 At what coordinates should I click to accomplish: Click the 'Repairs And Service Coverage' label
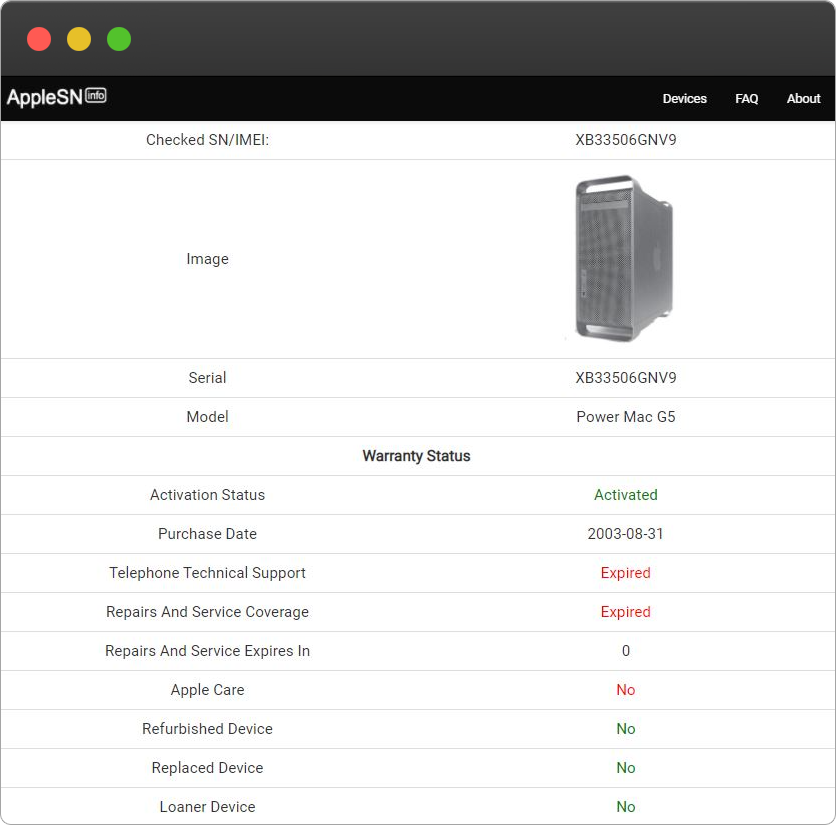[207, 612]
